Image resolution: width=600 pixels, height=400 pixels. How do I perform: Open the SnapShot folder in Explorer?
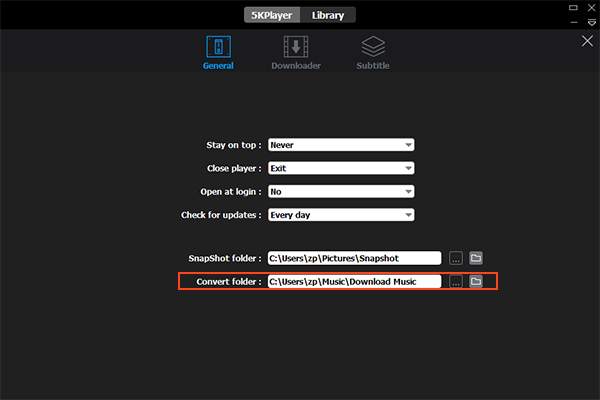476,258
